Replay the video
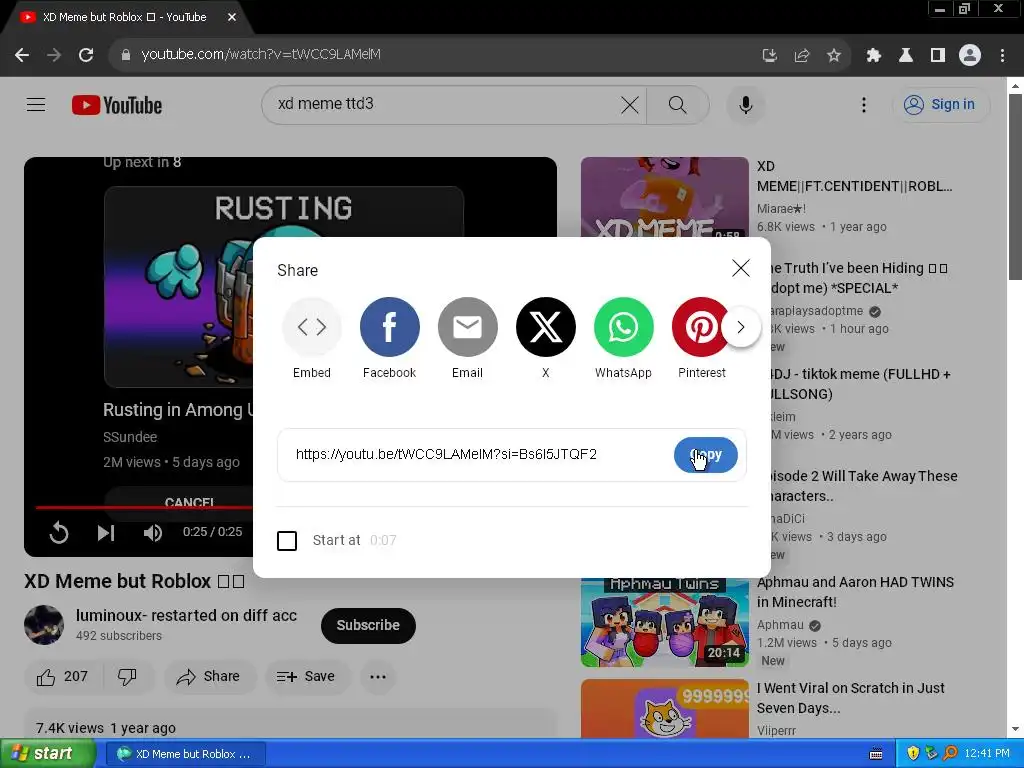This screenshot has width=1024, height=768. [59, 532]
